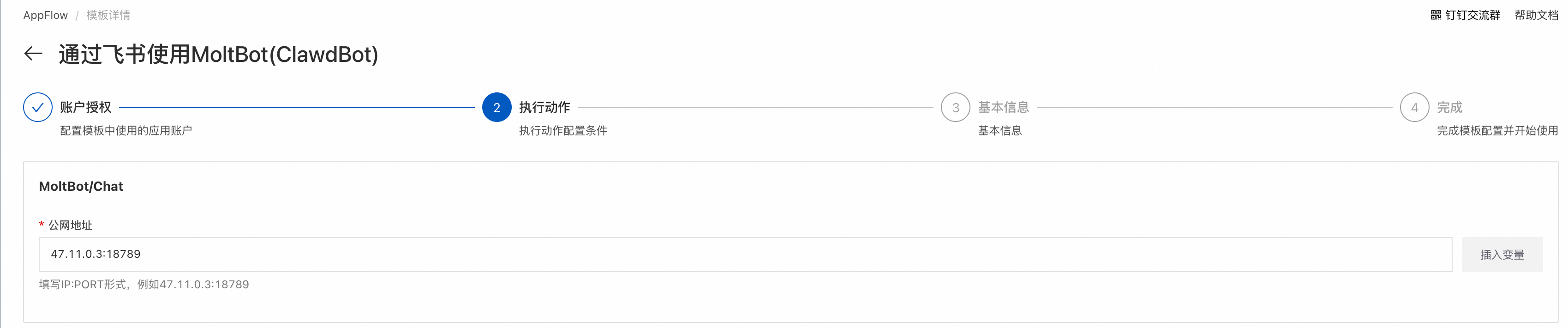This screenshot has height=328, width=1568.
Task: Click the 模板详情 breadcrumb item
Action: (x=108, y=15)
